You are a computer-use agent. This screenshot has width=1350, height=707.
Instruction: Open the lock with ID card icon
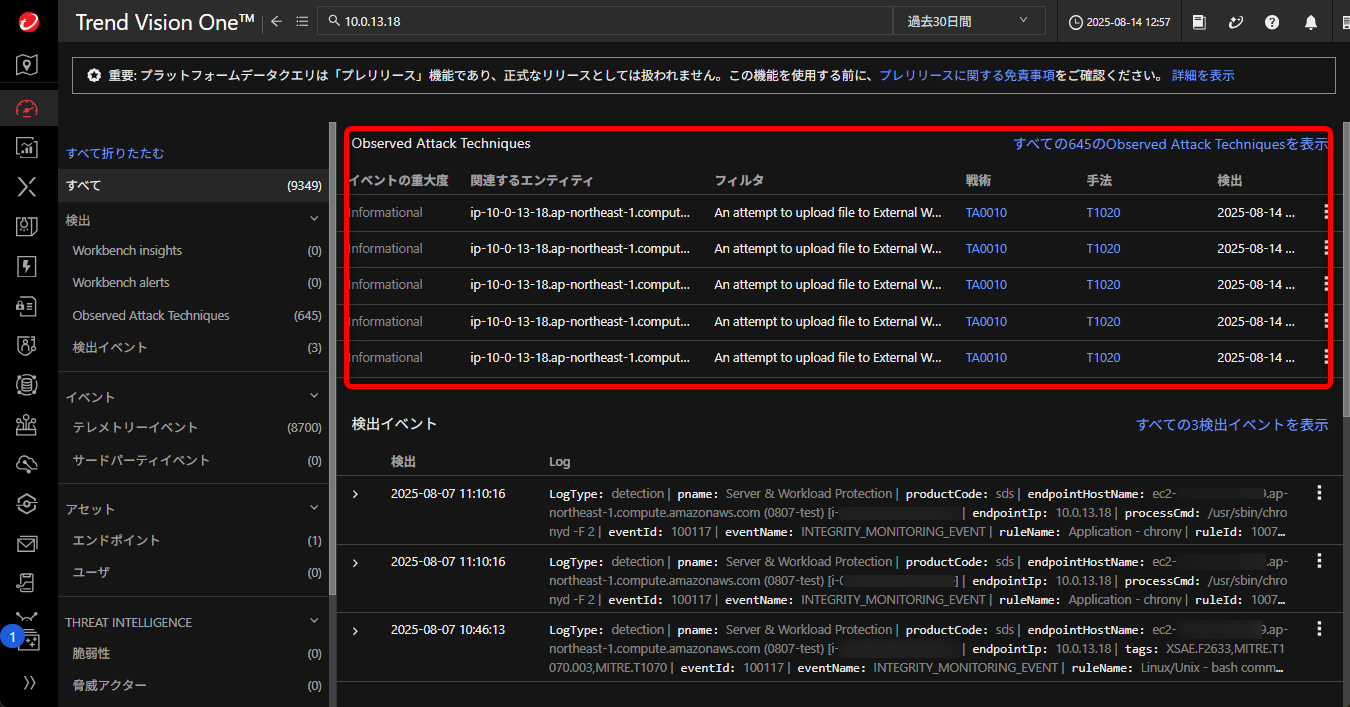[28, 306]
